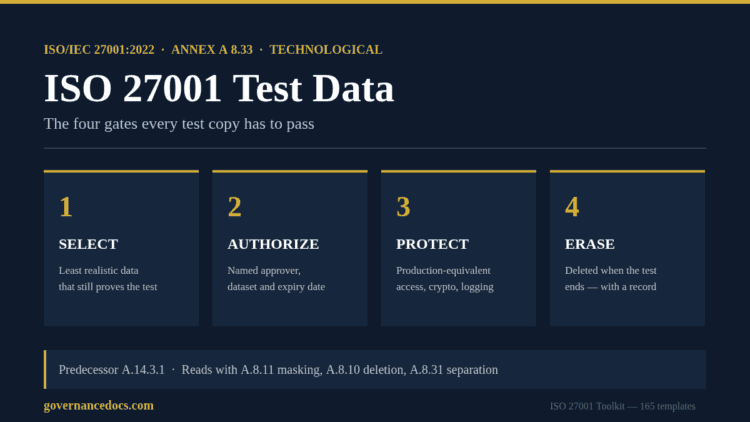Click the 'PROTECT' card heading
This screenshot has width=750, height=422.
coord(432,244)
